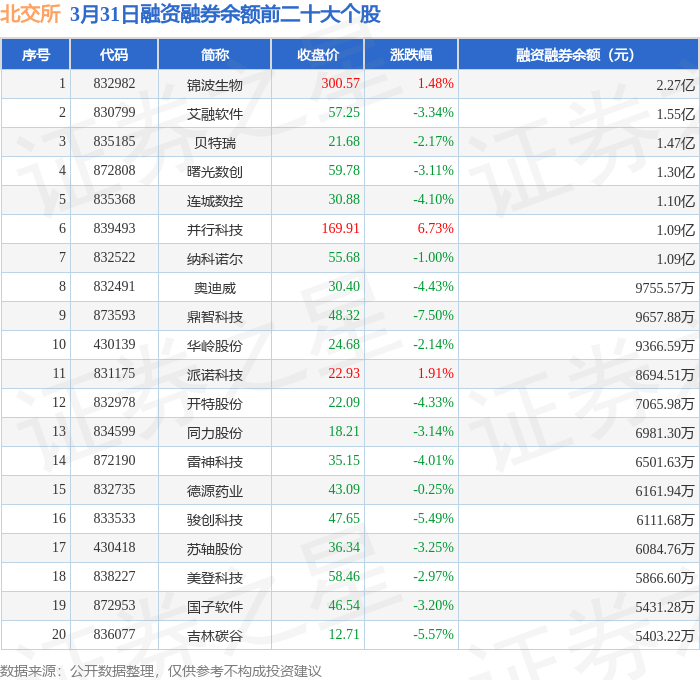The width and height of the screenshot is (700, 680).
Task: Click the 代码 column header
Action: click(x=114, y=54)
